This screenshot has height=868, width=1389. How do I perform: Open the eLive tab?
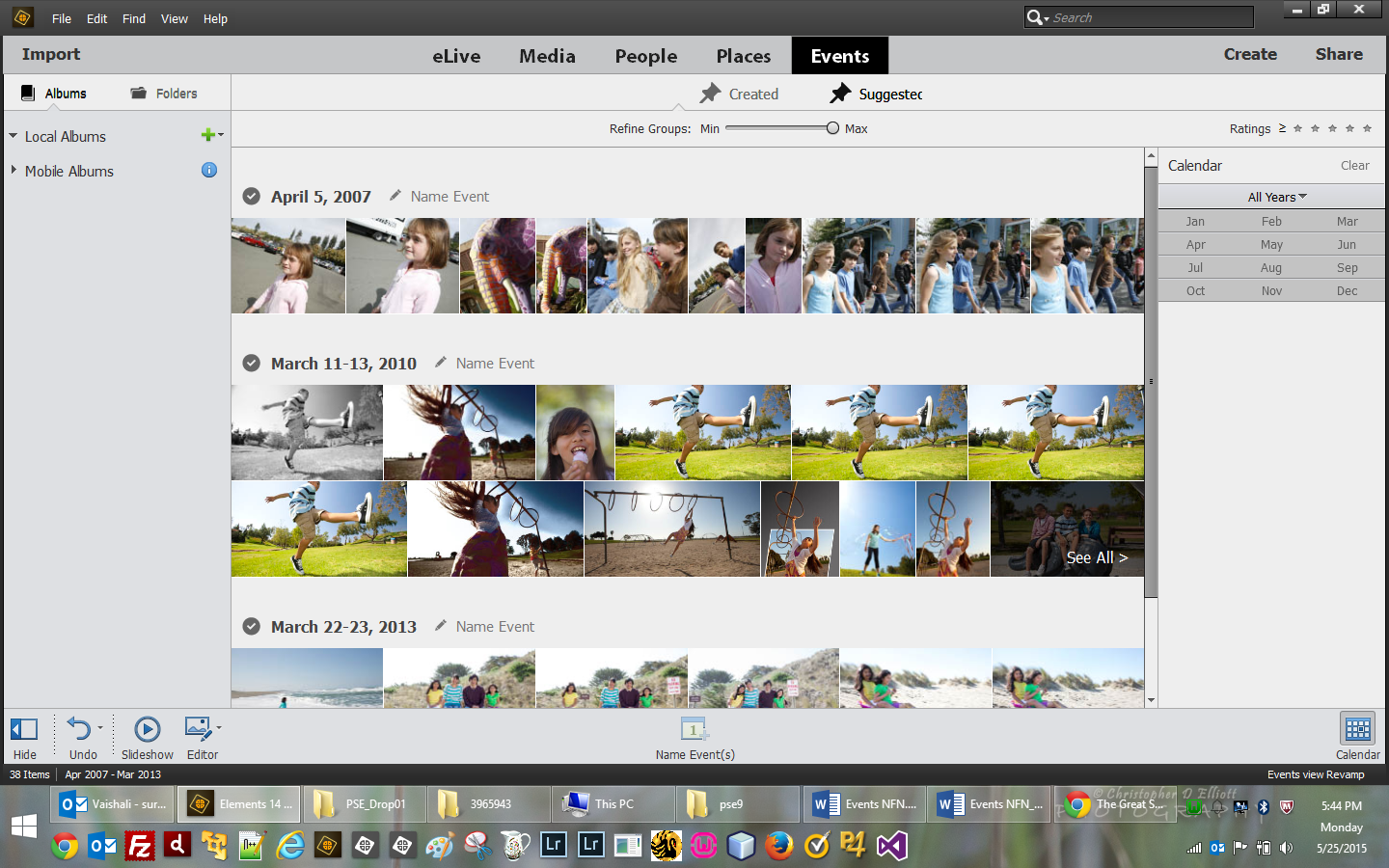[x=456, y=56]
